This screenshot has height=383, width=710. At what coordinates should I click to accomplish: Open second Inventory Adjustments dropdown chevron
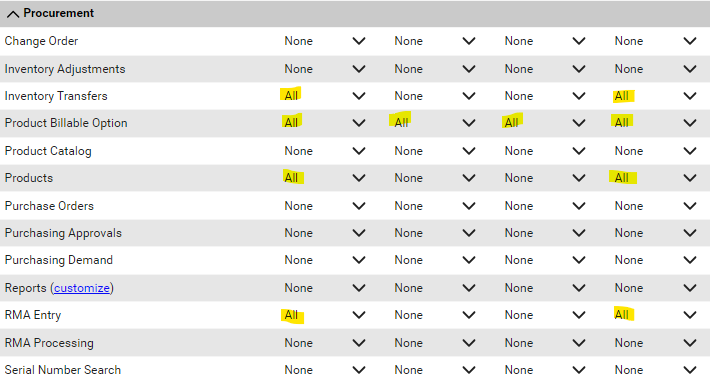[469, 69]
